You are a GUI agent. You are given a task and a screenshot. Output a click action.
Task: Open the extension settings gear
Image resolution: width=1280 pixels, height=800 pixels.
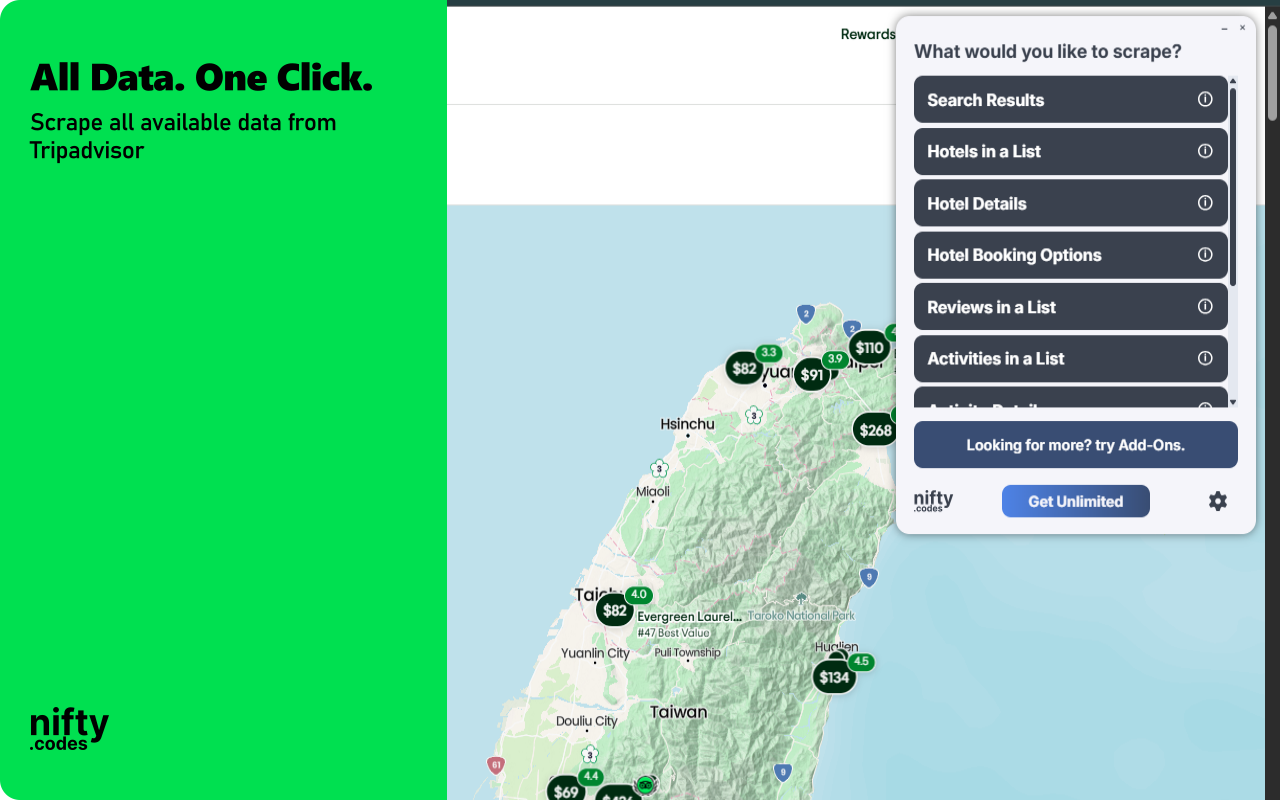[x=1217, y=501]
